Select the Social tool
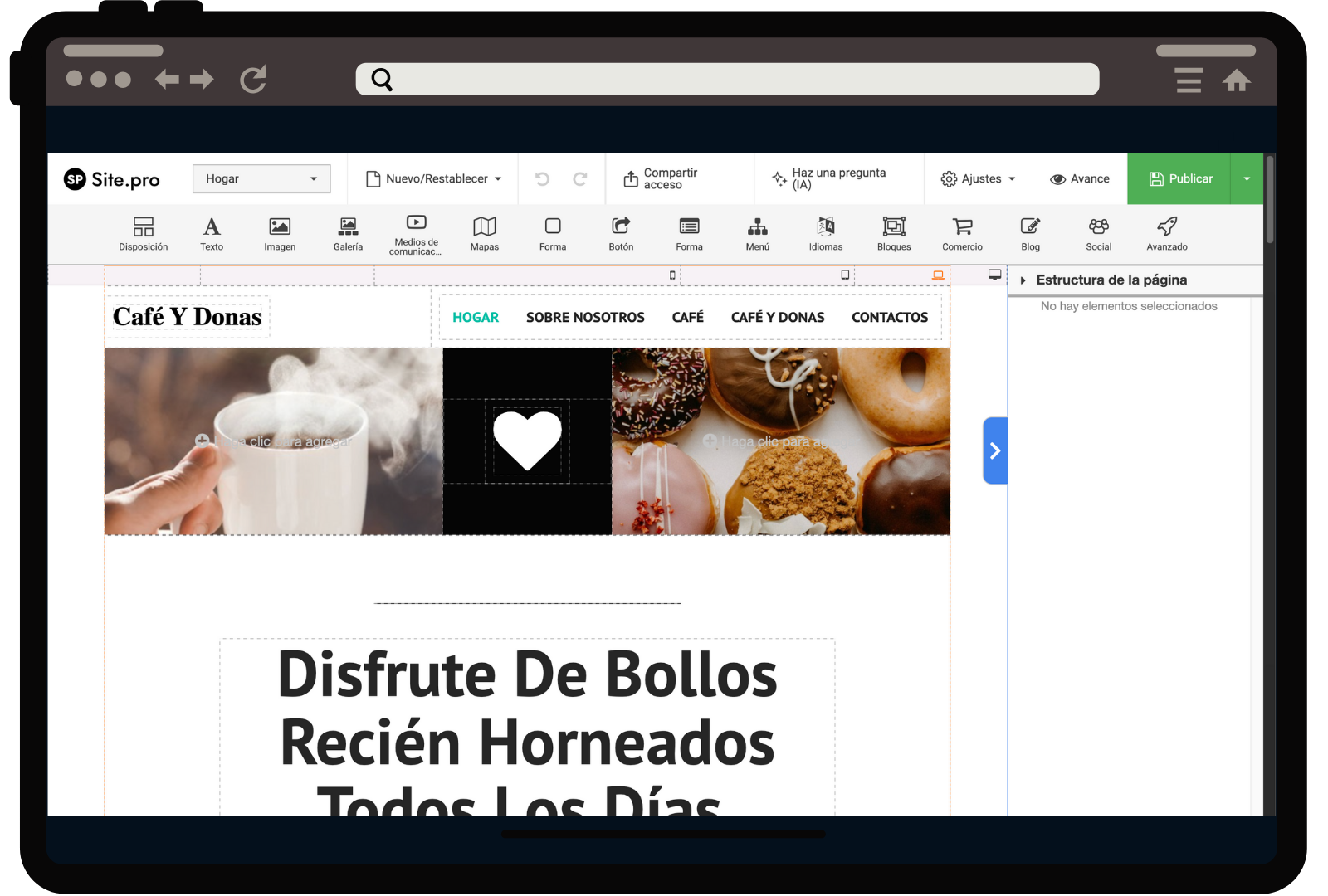Screen dimensions: 1328x896 (1098, 233)
